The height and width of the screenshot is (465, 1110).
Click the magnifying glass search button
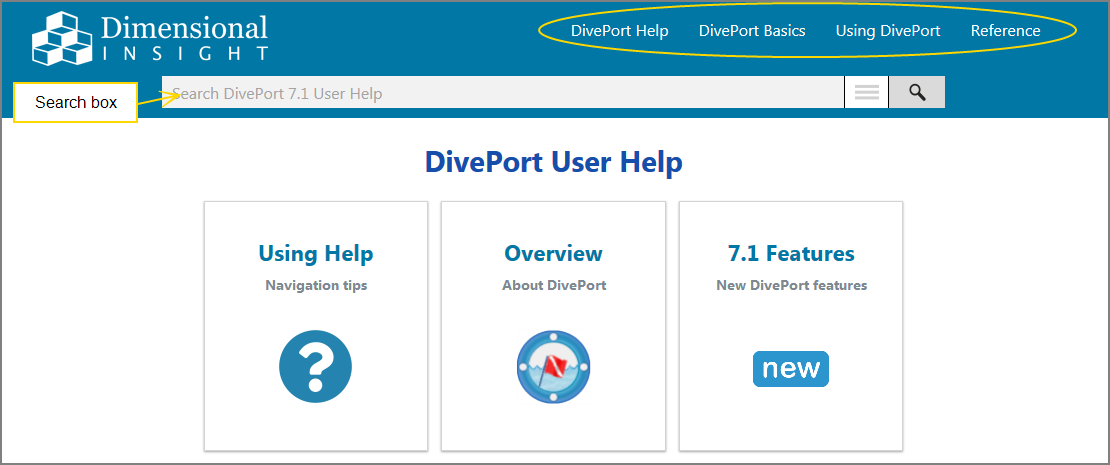(917, 92)
